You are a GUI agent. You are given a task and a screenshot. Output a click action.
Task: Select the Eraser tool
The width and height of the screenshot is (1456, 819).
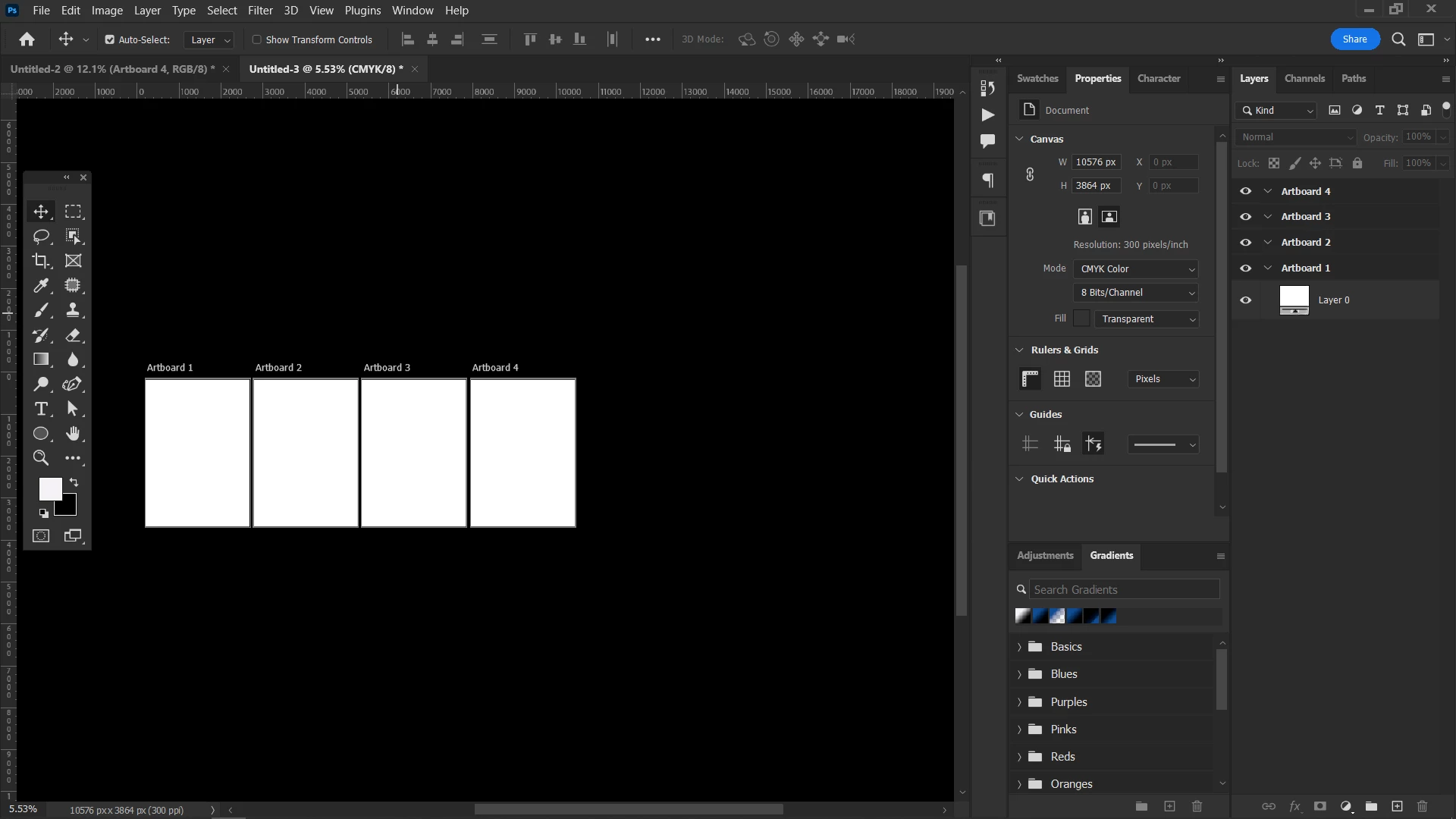pyautogui.click(x=73, y=335)
